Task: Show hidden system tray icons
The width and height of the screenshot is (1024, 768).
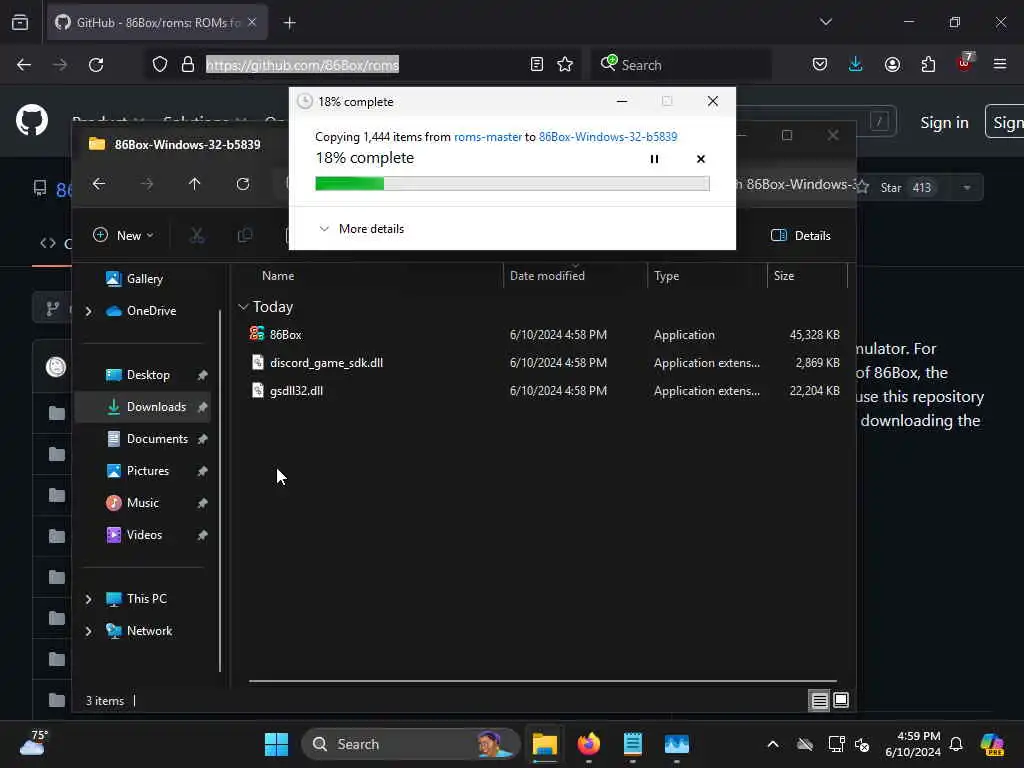Action: click(773, 744)
